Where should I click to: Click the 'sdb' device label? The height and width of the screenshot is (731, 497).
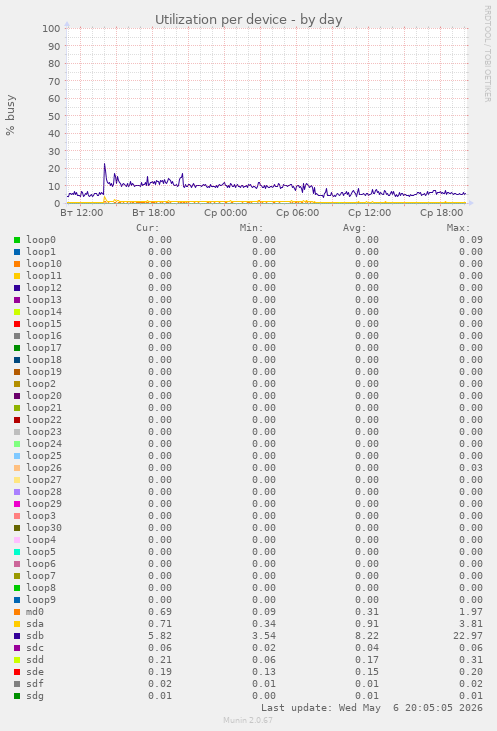(35, 636)
